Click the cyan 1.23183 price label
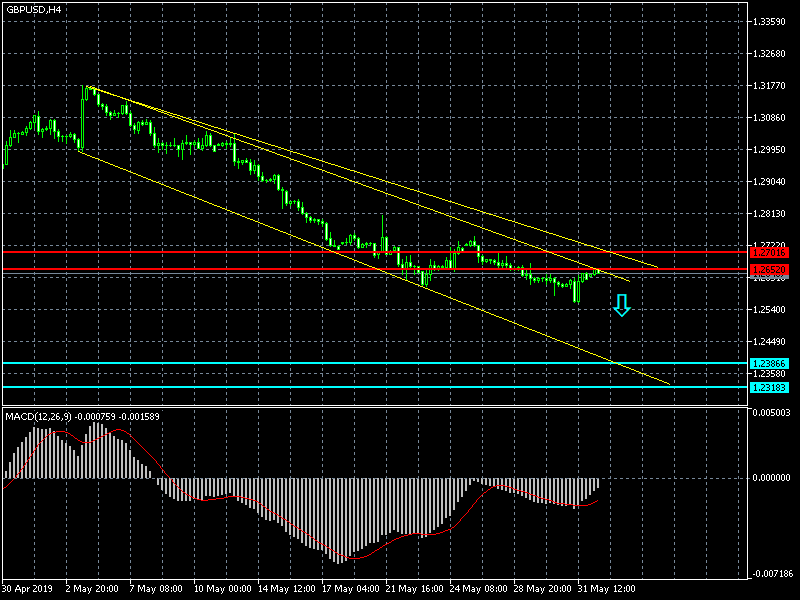 (769, 387)
